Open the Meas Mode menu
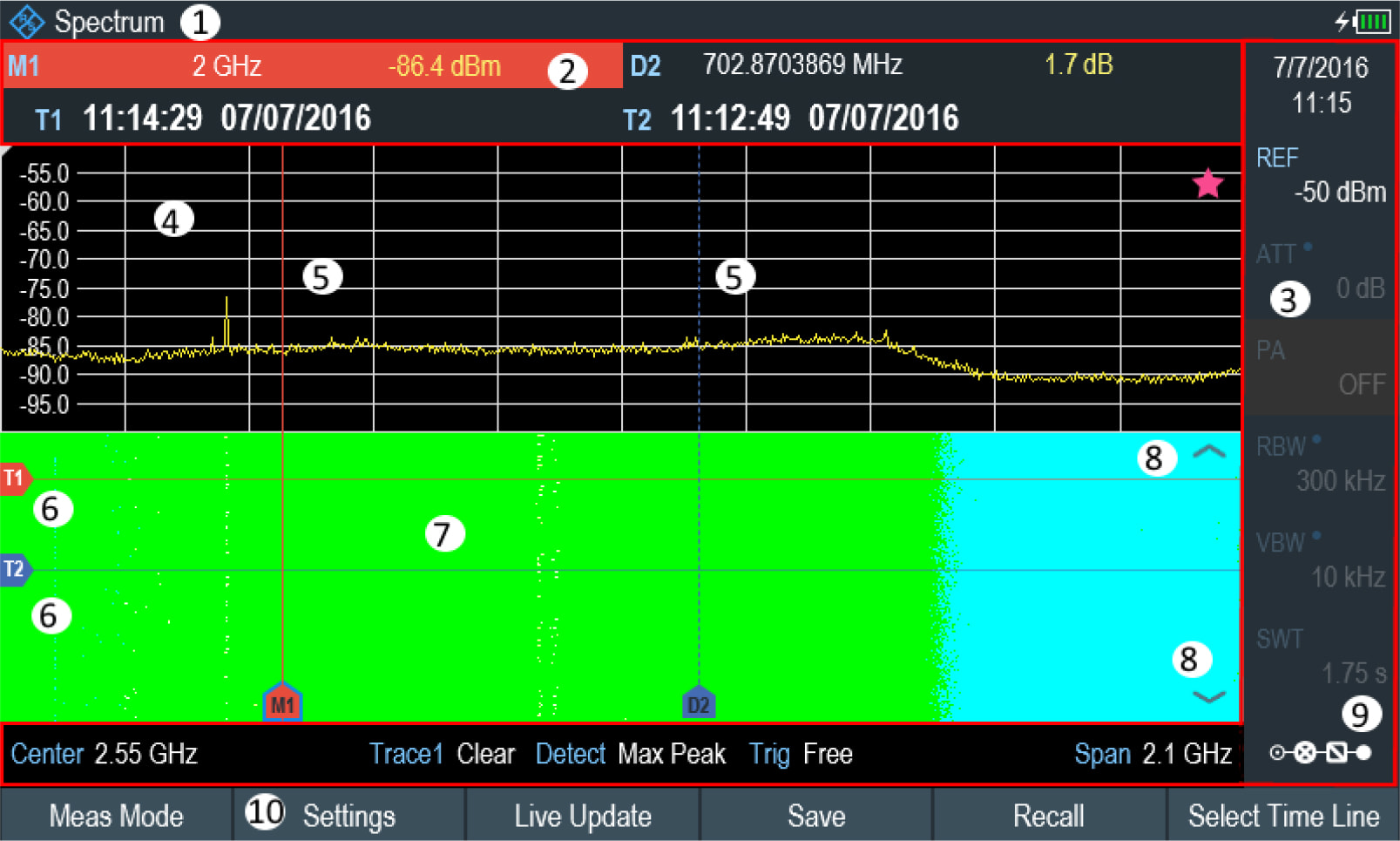The width and height of the screenshot is (1400, 841). tap(116, 816)
